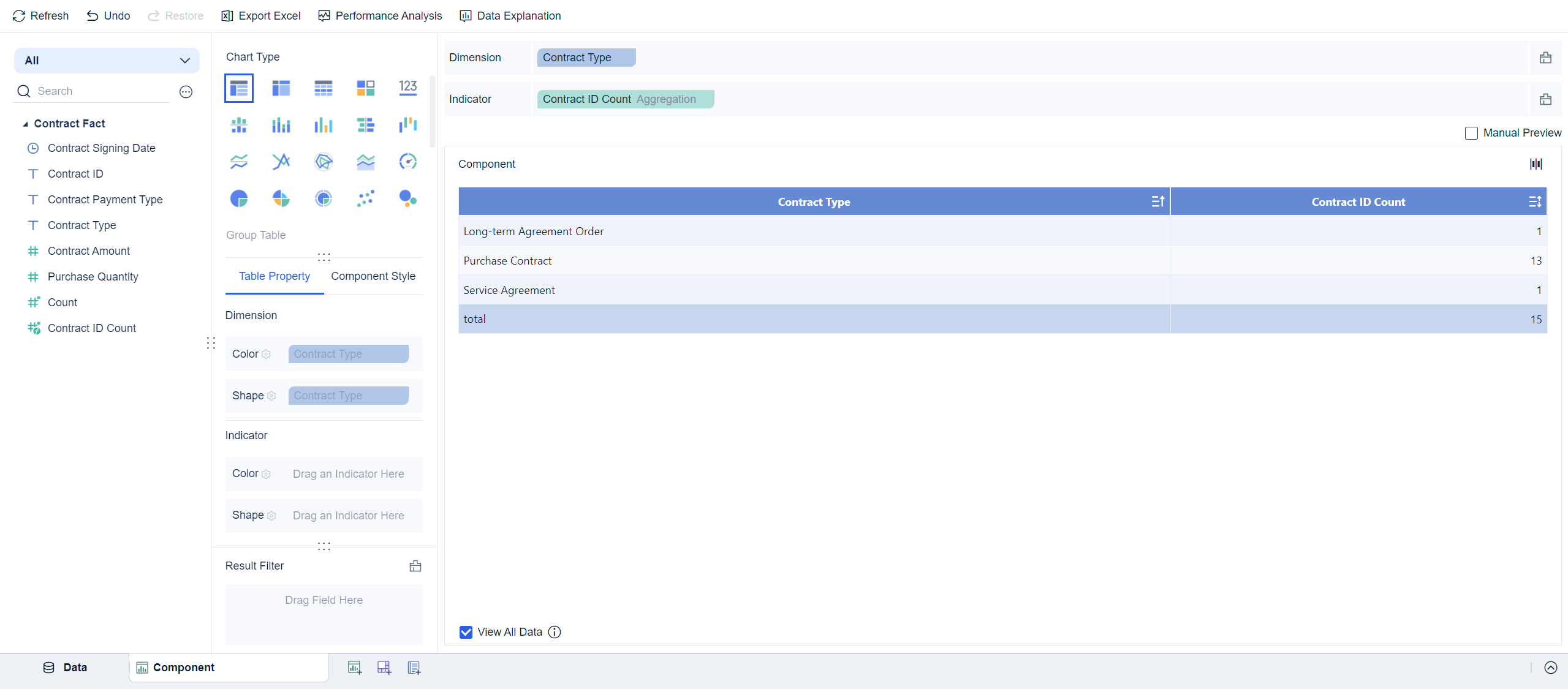
Task: Open the Result Filter clear icon
Action: pyautogui.click(x=415, y=566)
